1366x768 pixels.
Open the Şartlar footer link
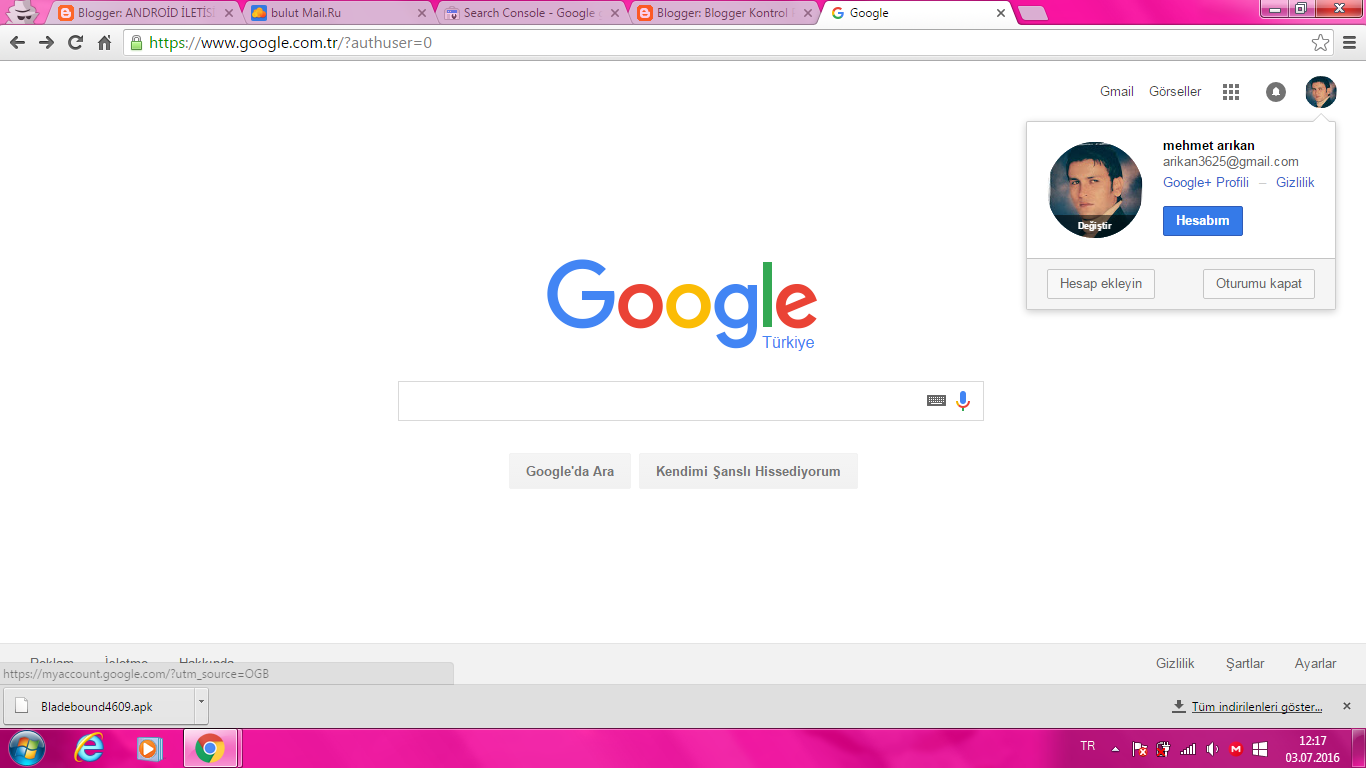1245,663
